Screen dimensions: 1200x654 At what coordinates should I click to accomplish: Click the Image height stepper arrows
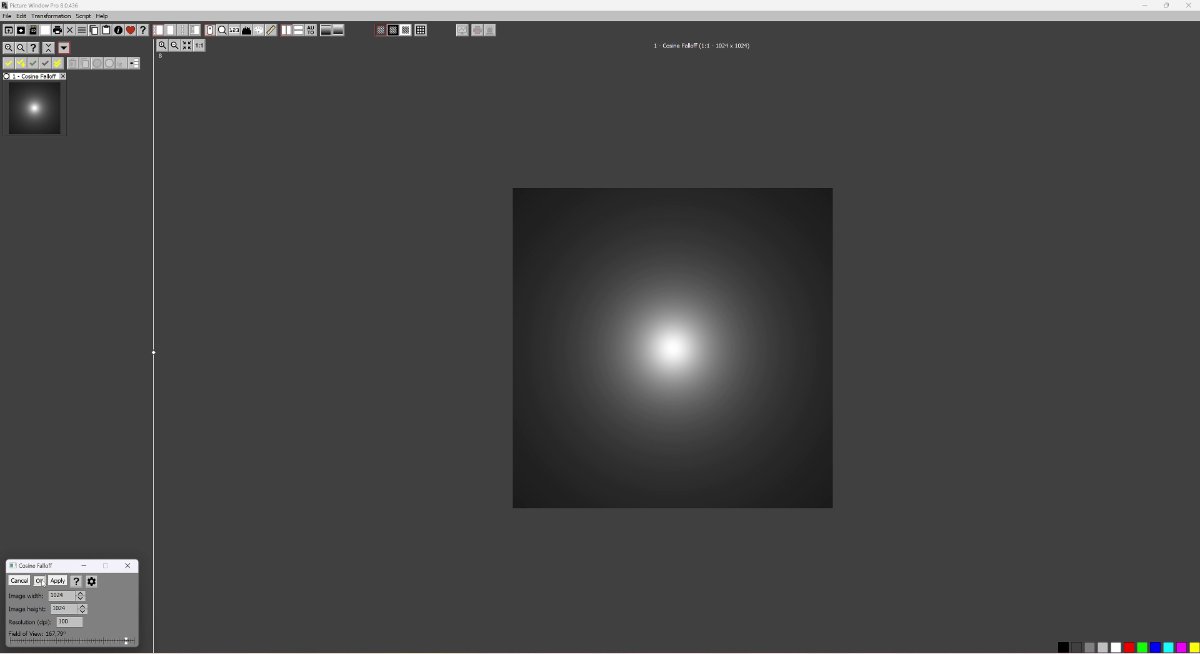pyautogui.click(x=82, y=608)
